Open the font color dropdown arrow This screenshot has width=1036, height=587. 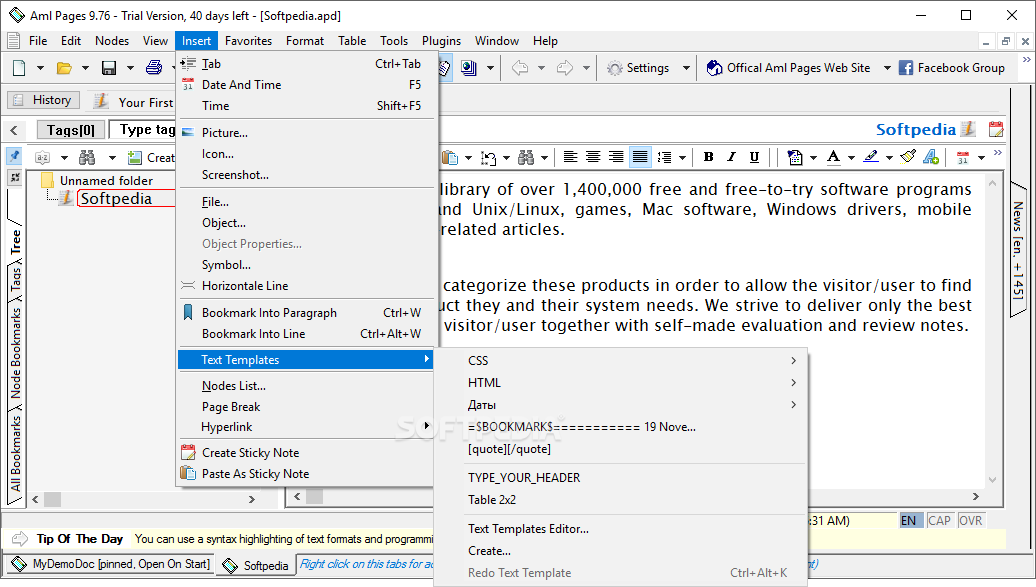[x=852, y=157]
